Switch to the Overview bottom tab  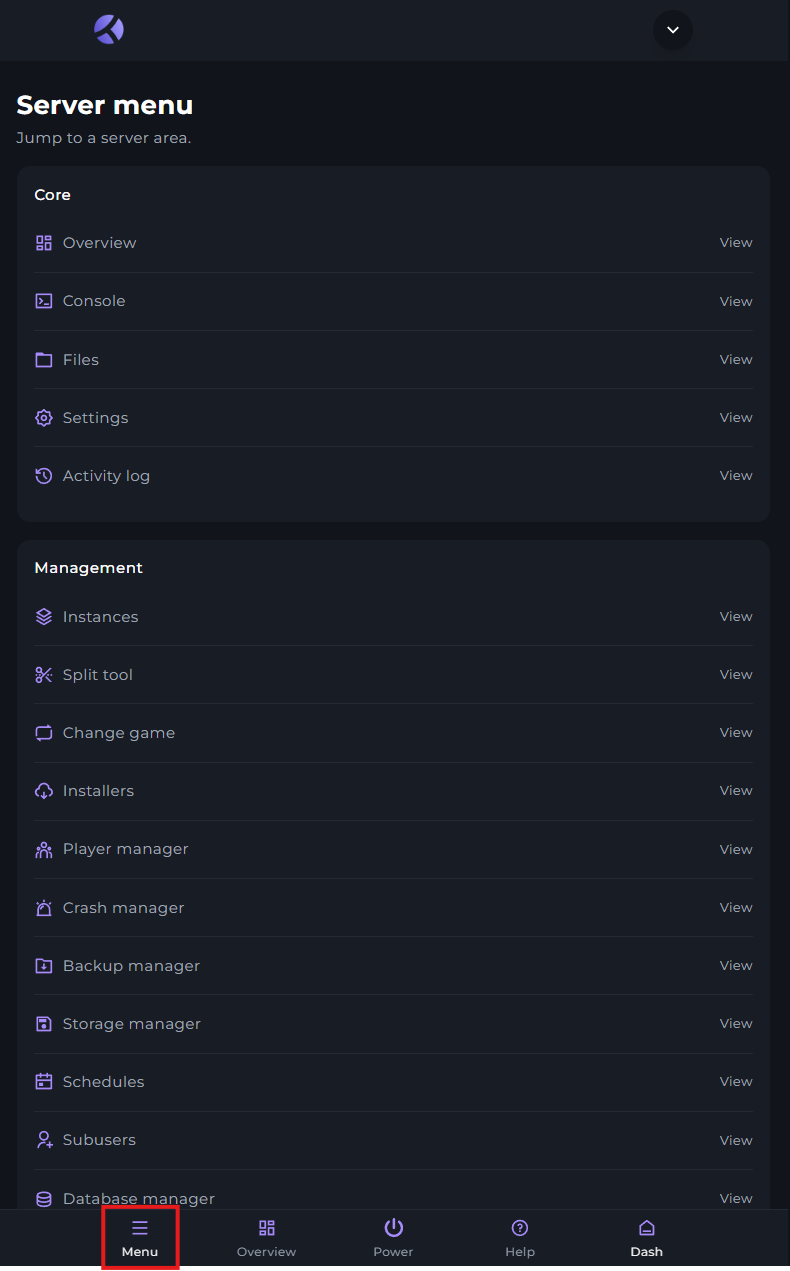tap(266, 1238)
